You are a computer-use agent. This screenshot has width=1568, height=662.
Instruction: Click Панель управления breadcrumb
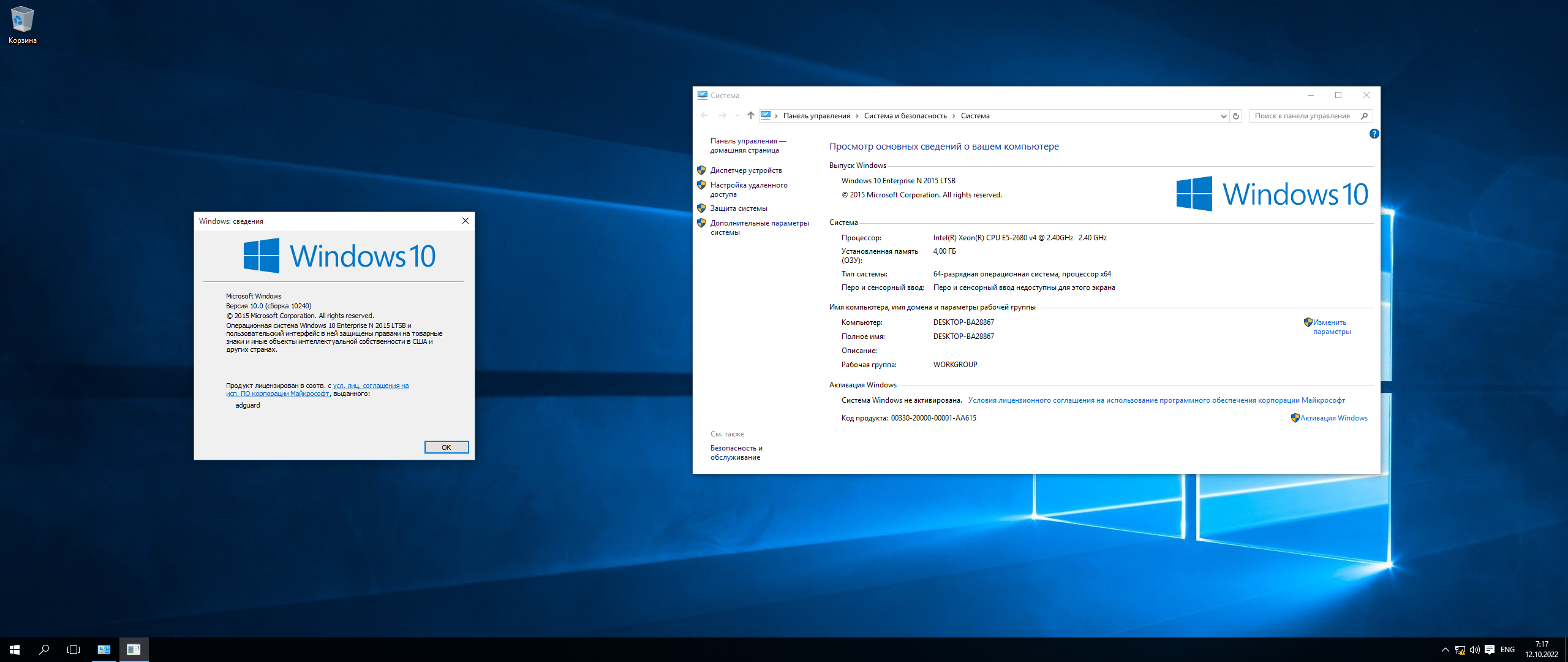tap(816, 116)
